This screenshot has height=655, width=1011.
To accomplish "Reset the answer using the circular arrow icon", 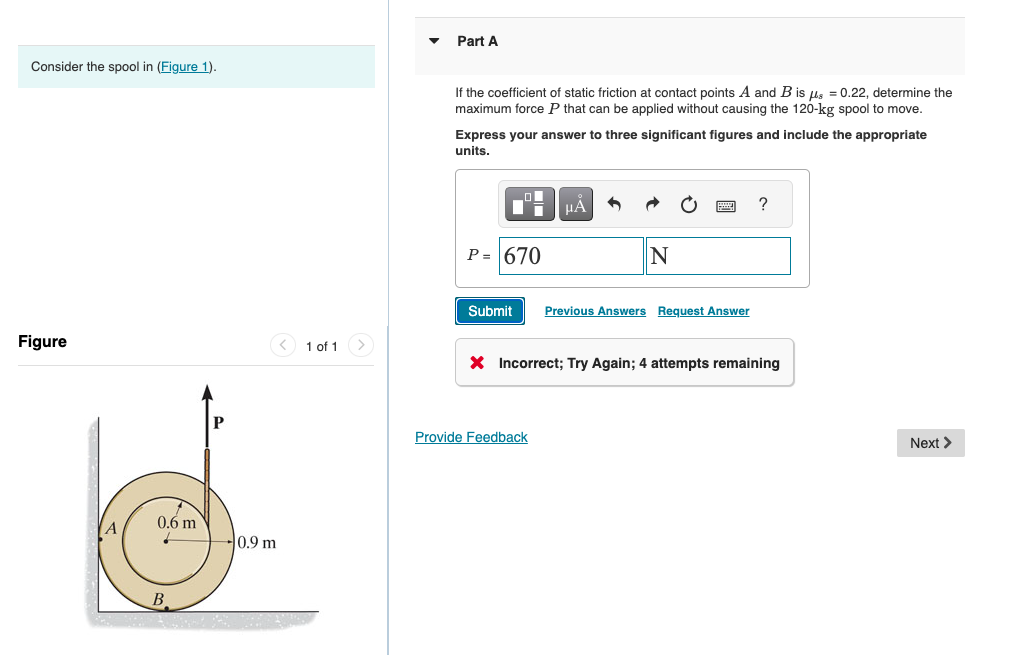I will pyautogui.click(x=688, y=203).
